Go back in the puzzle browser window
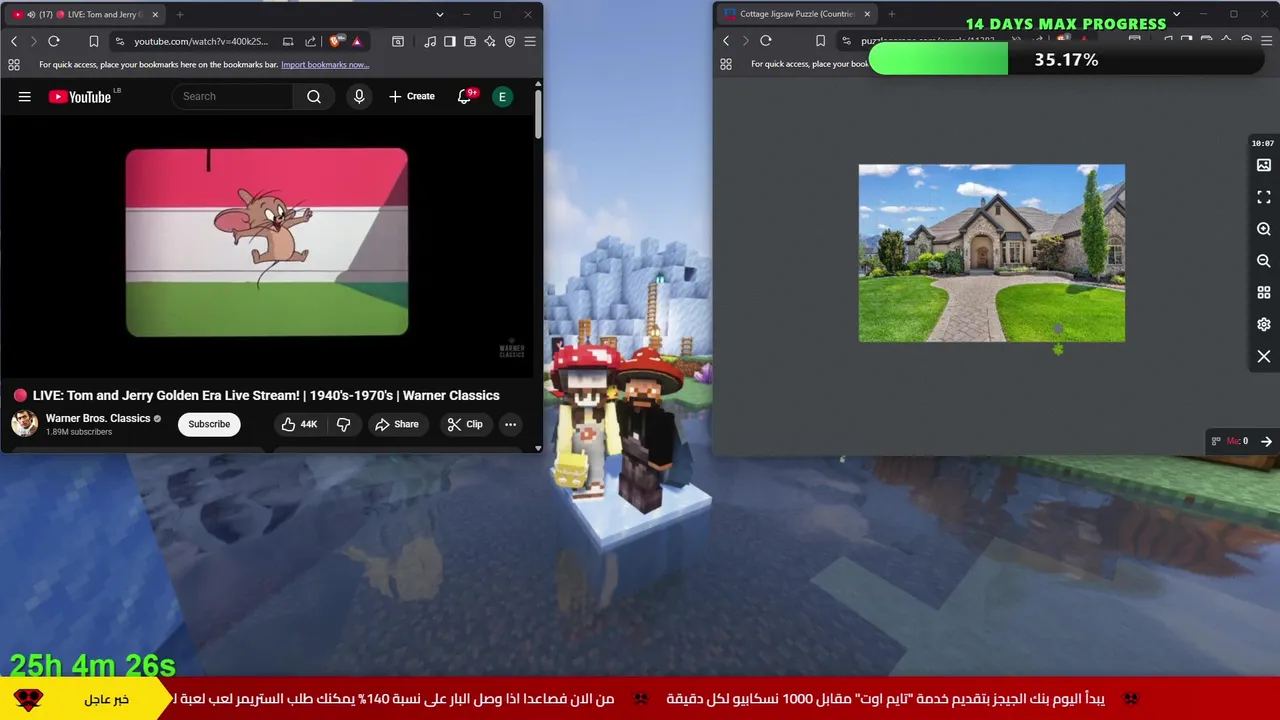The image size is (1280, 720). [726, 41]
